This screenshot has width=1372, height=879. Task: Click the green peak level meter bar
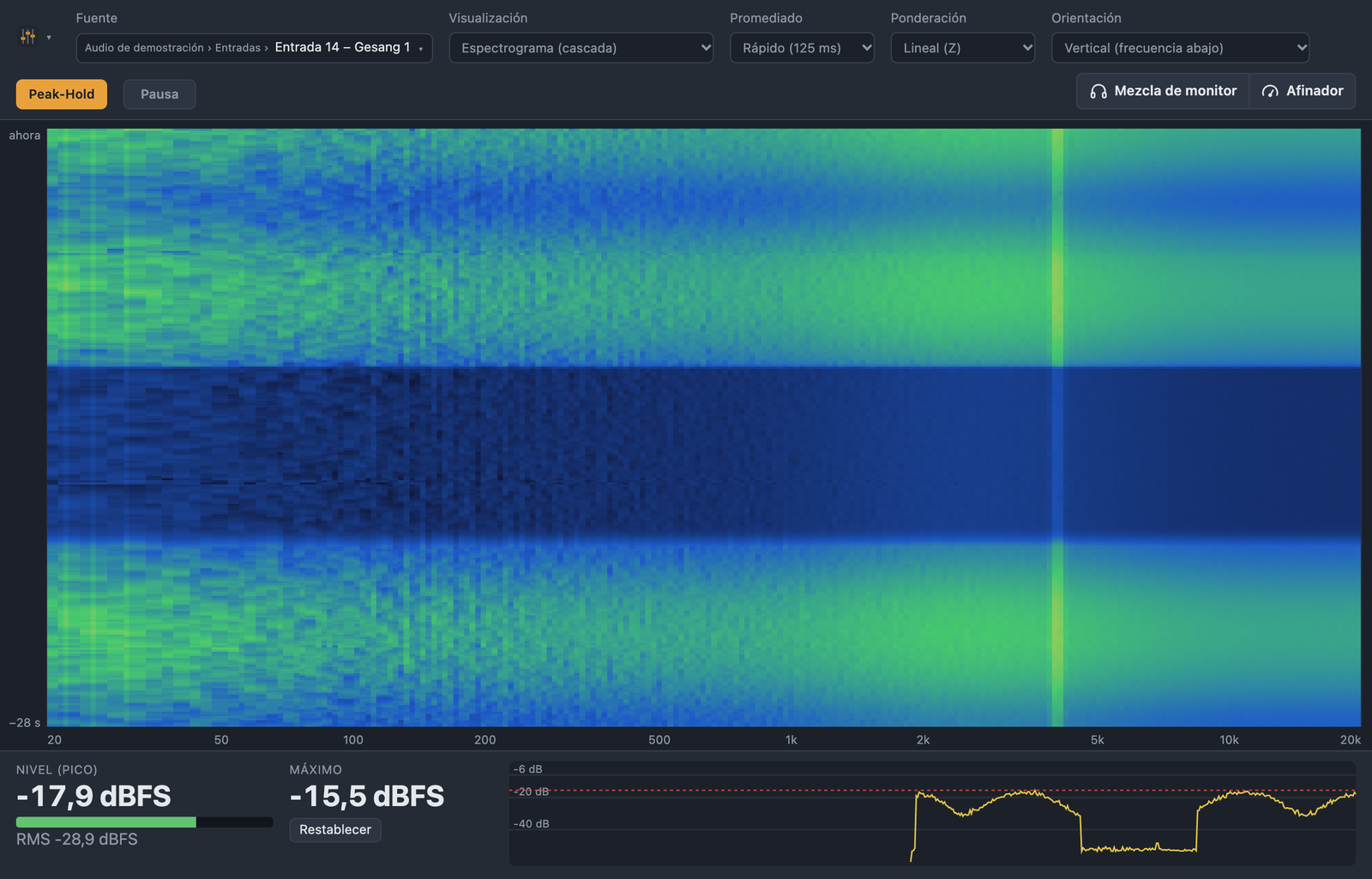click(x=106, y=822)
